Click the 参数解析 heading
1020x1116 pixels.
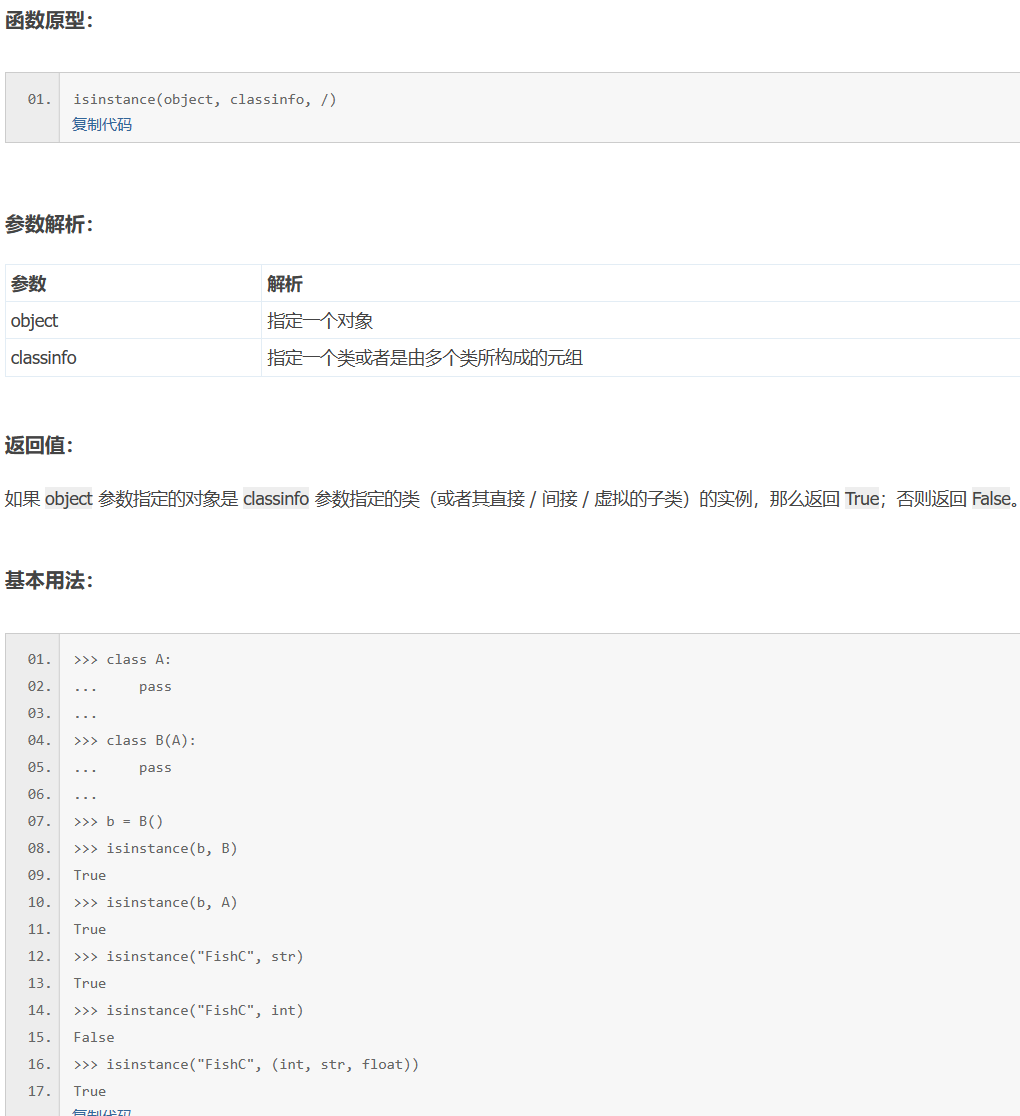(46, 225)
